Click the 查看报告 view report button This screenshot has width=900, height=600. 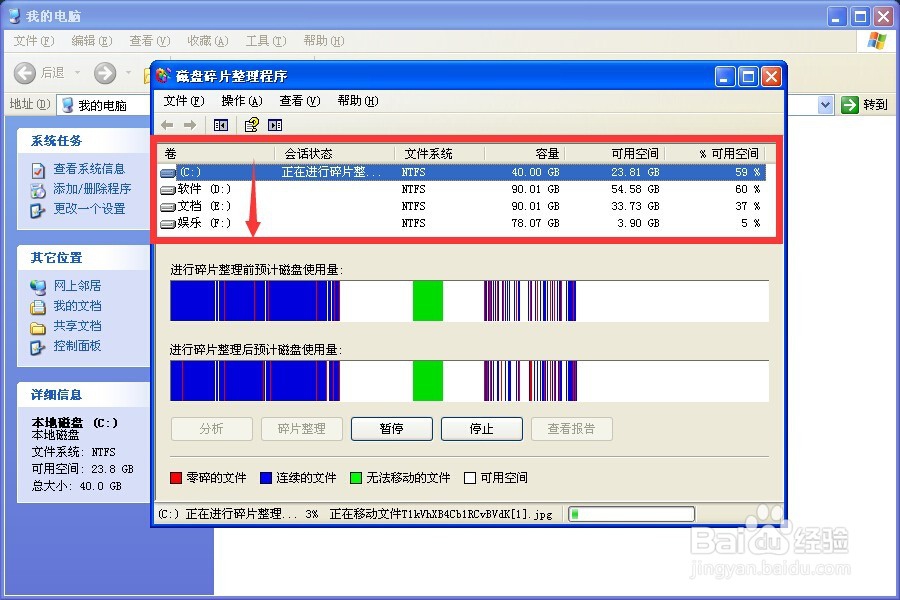click(x=572, y=429)
